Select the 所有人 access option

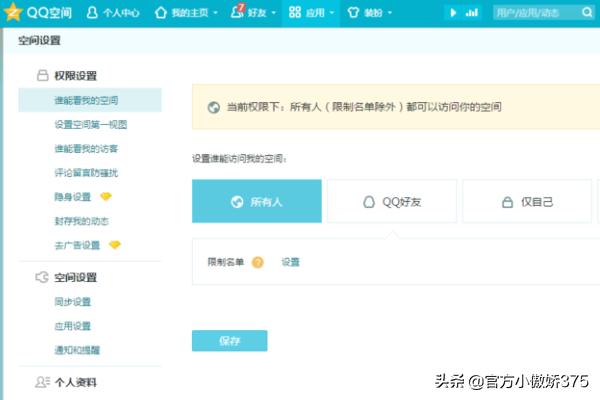point(257,201)
